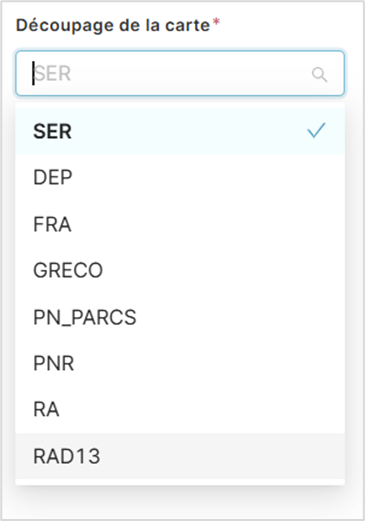
Task: Pick RA from the options list
Action: click(180, 410)
